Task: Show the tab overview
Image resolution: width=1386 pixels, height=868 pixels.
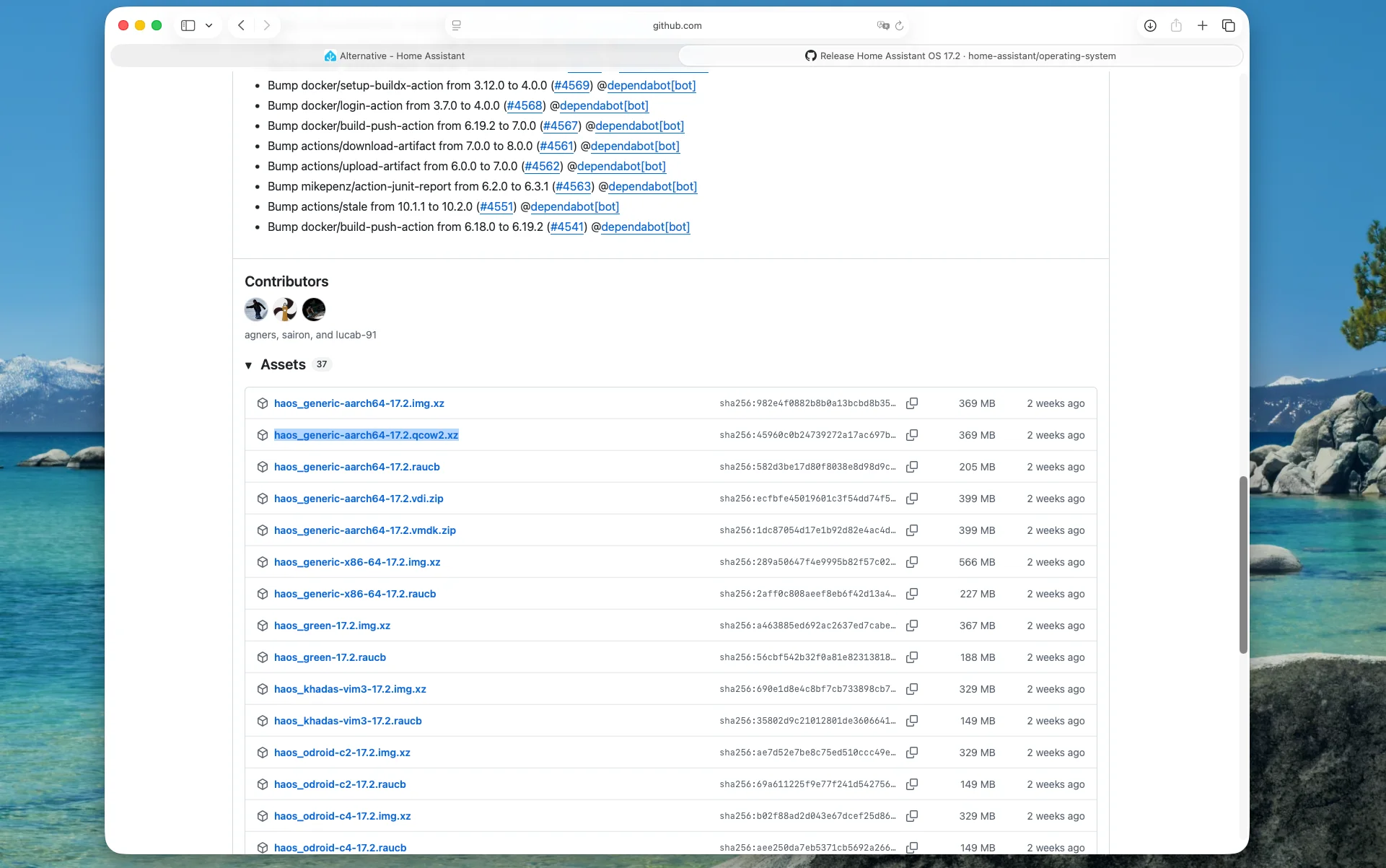Action: coord(1229,26)
